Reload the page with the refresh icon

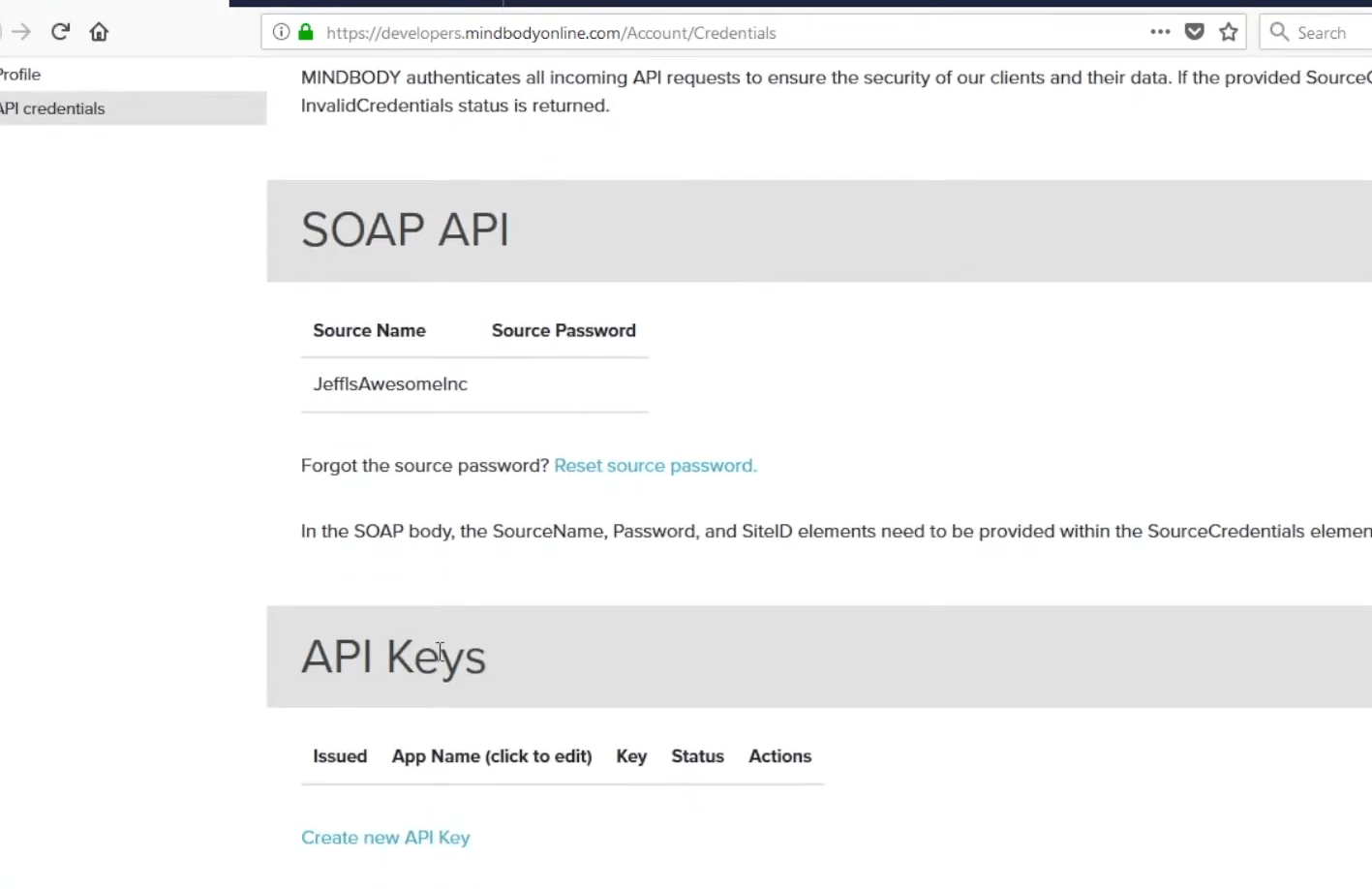pos(60,32)
